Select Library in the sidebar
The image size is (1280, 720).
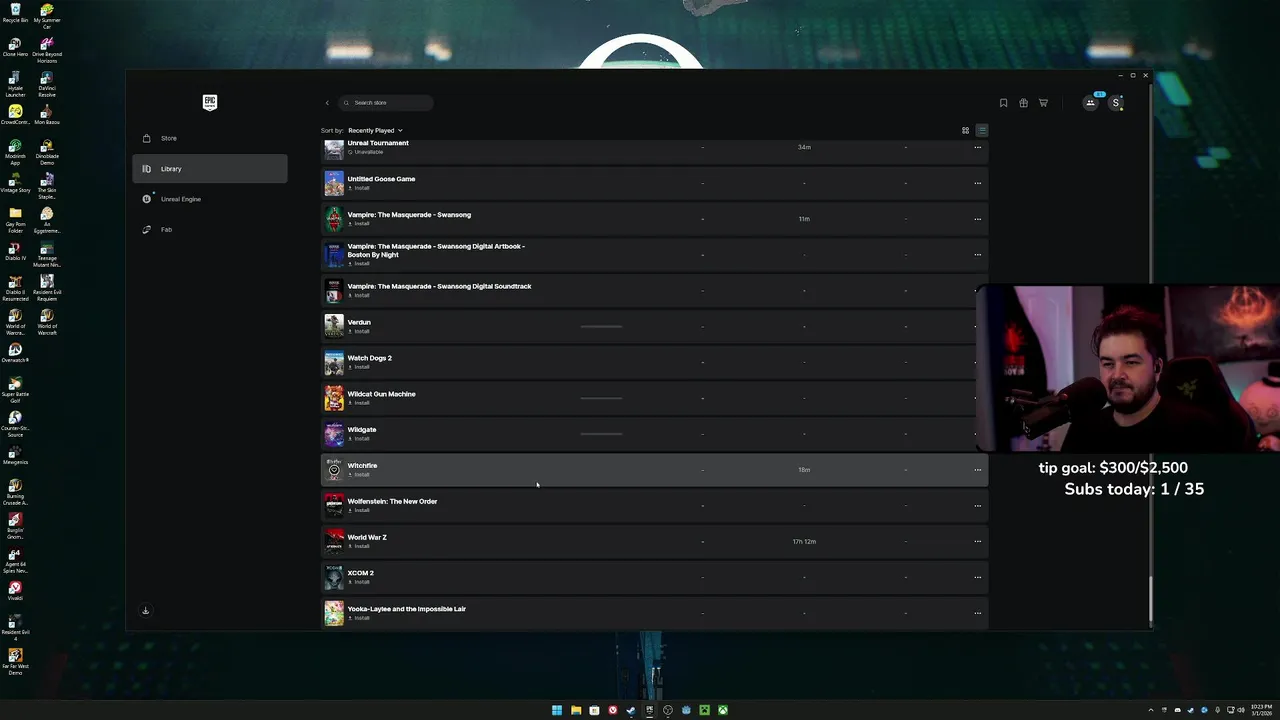click(x=210, y=169)
